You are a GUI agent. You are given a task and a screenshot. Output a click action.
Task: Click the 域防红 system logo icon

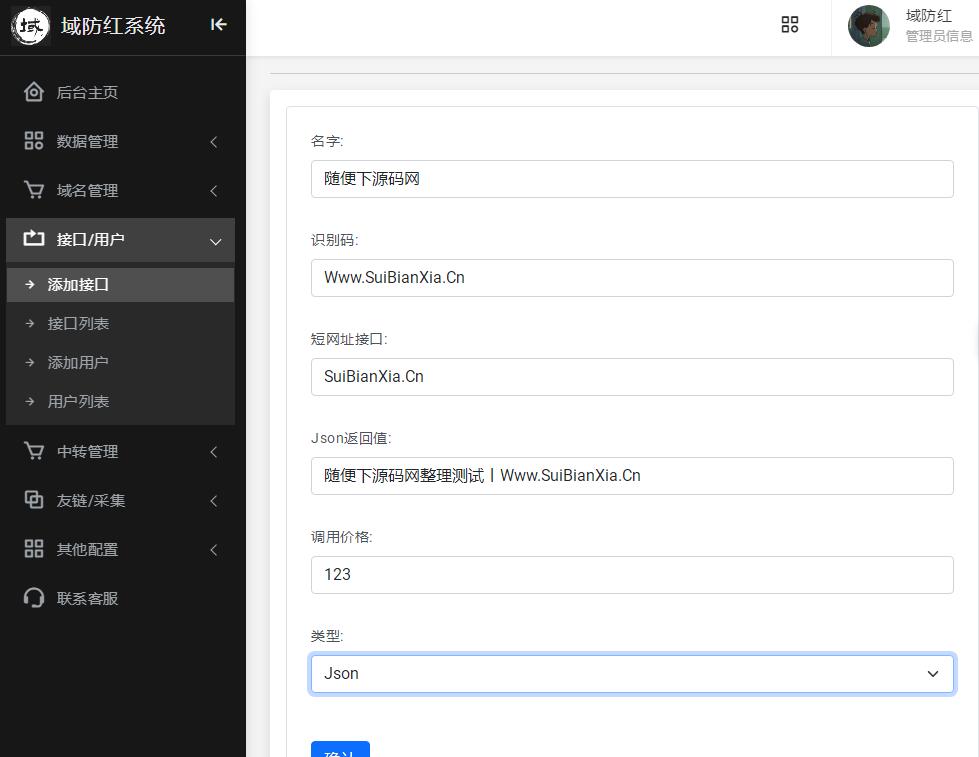coord(30,26)
